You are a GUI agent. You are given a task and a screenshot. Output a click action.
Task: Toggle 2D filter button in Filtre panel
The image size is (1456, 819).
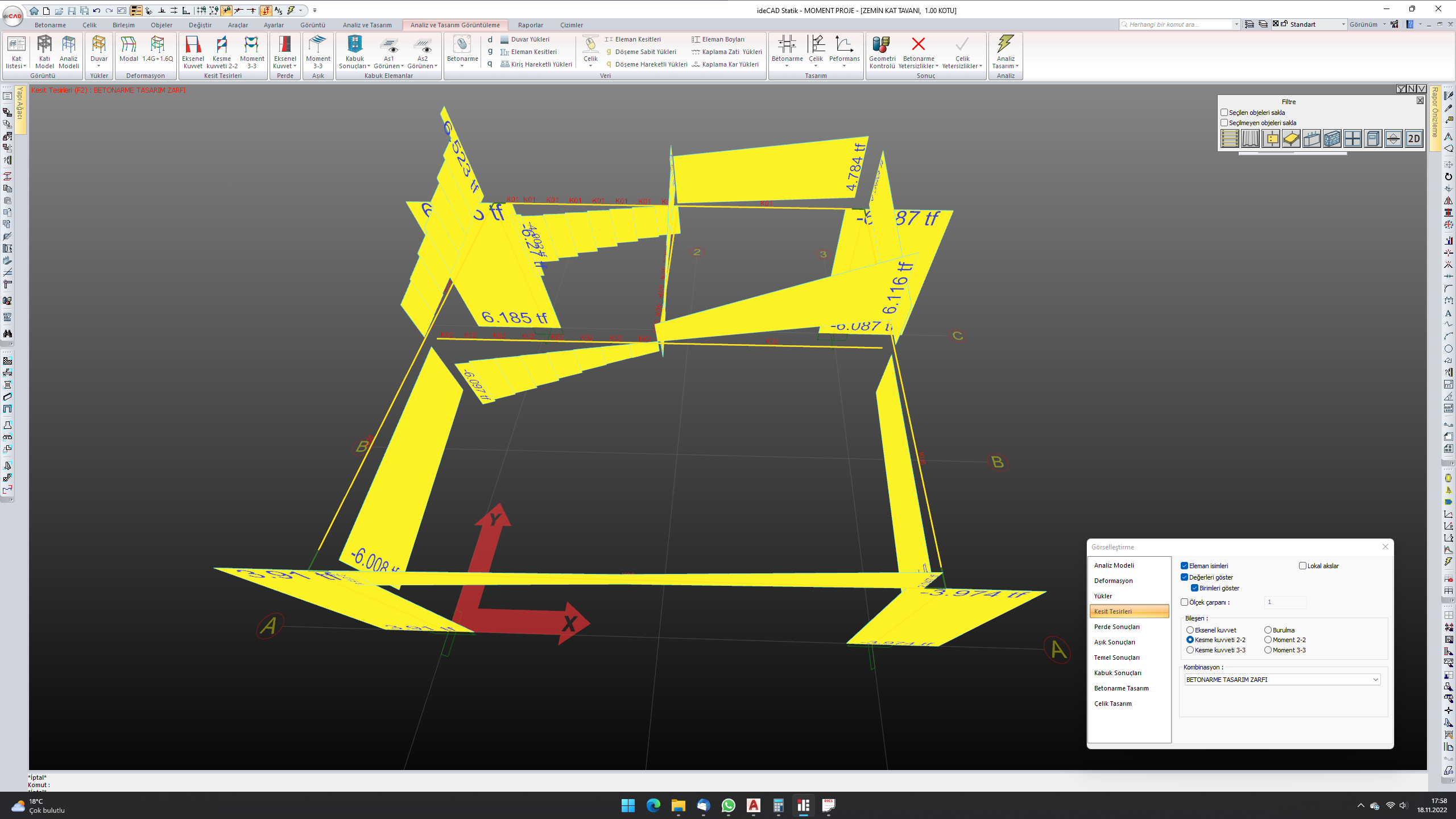click(1414, 139)
